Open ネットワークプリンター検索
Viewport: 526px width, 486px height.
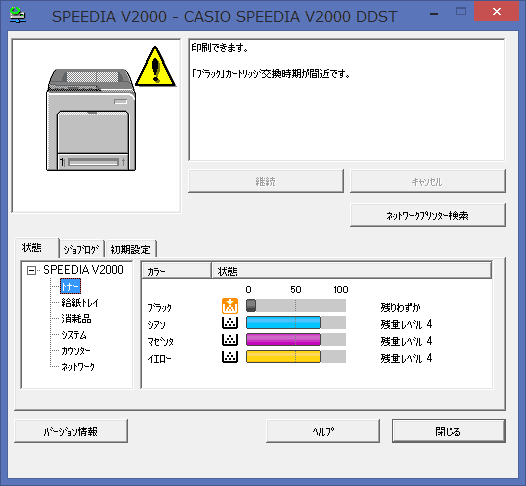pos(427,215)
